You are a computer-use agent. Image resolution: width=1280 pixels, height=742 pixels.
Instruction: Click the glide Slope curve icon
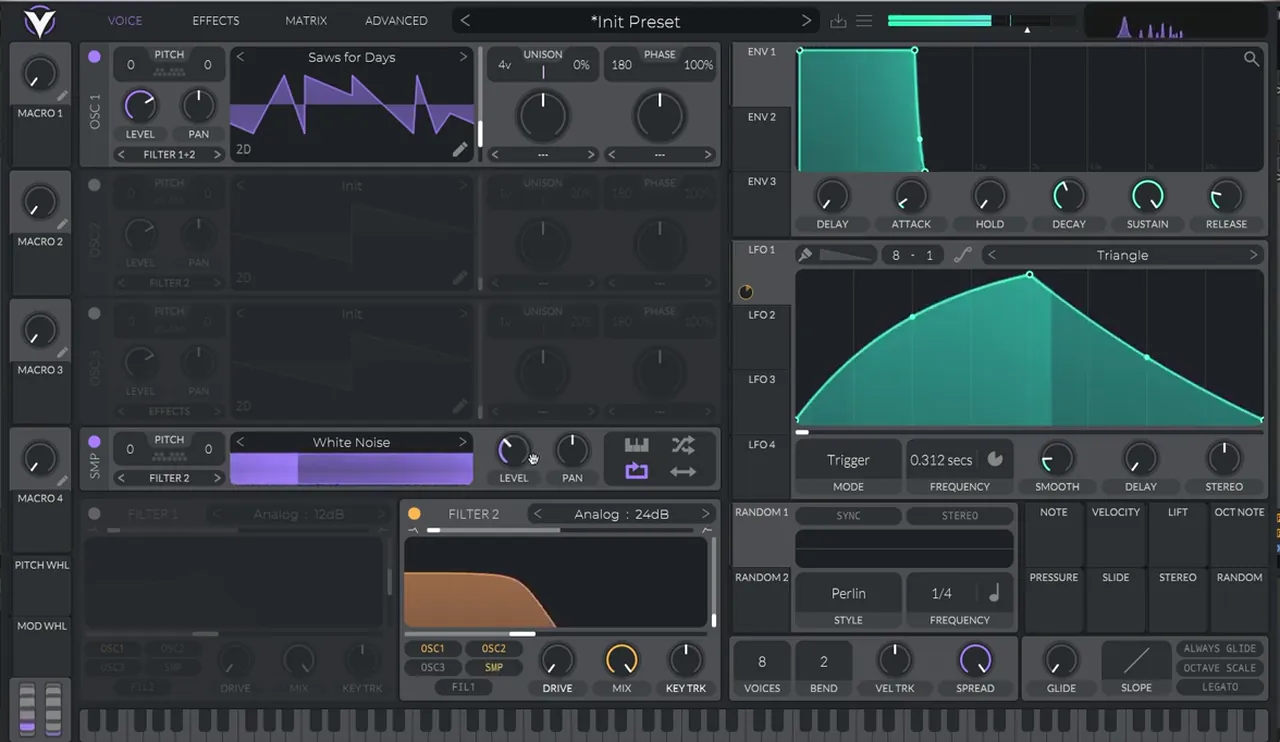1136,660
